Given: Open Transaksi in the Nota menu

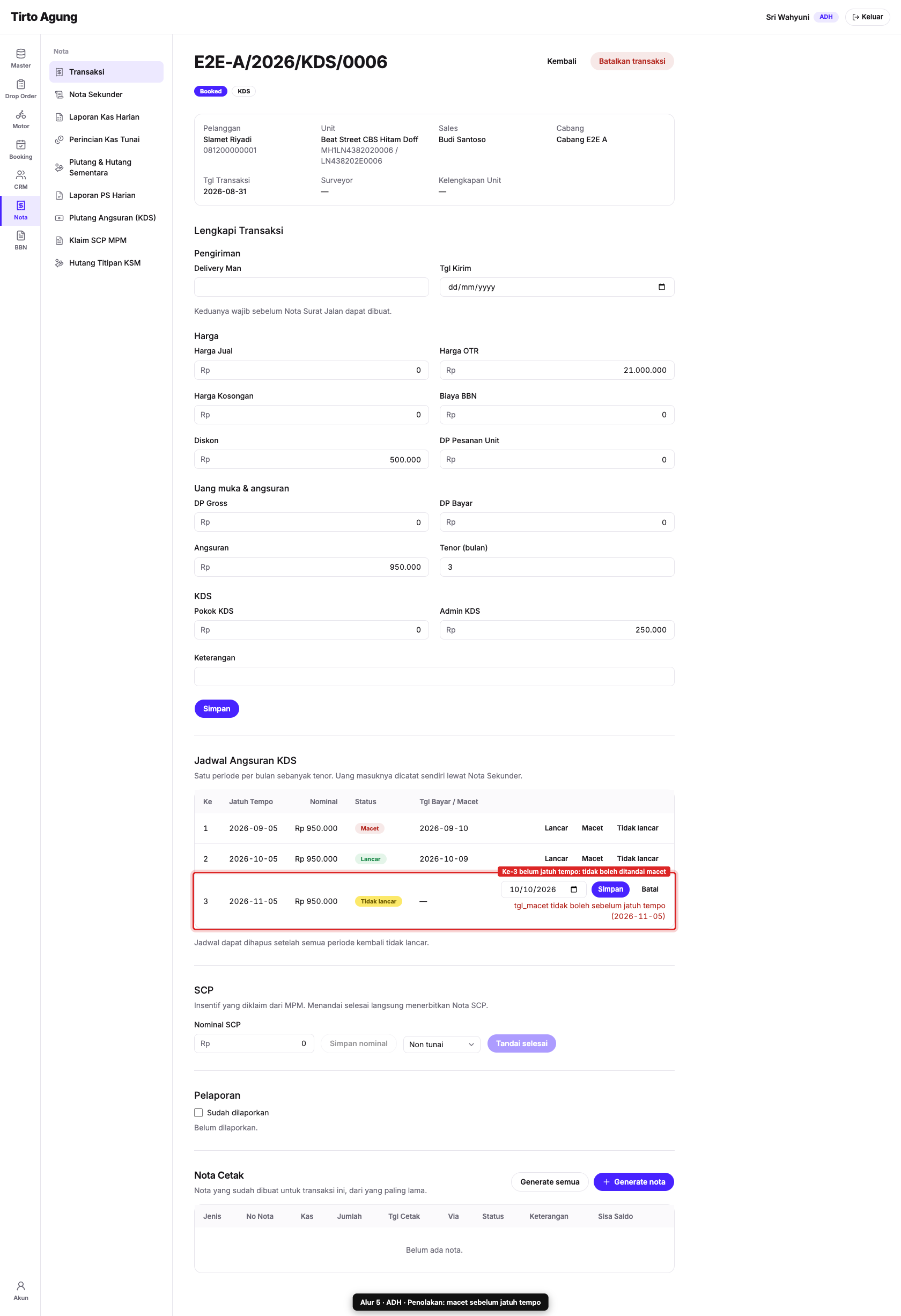Looking at the screenshot, I should (x=106, y=72).
